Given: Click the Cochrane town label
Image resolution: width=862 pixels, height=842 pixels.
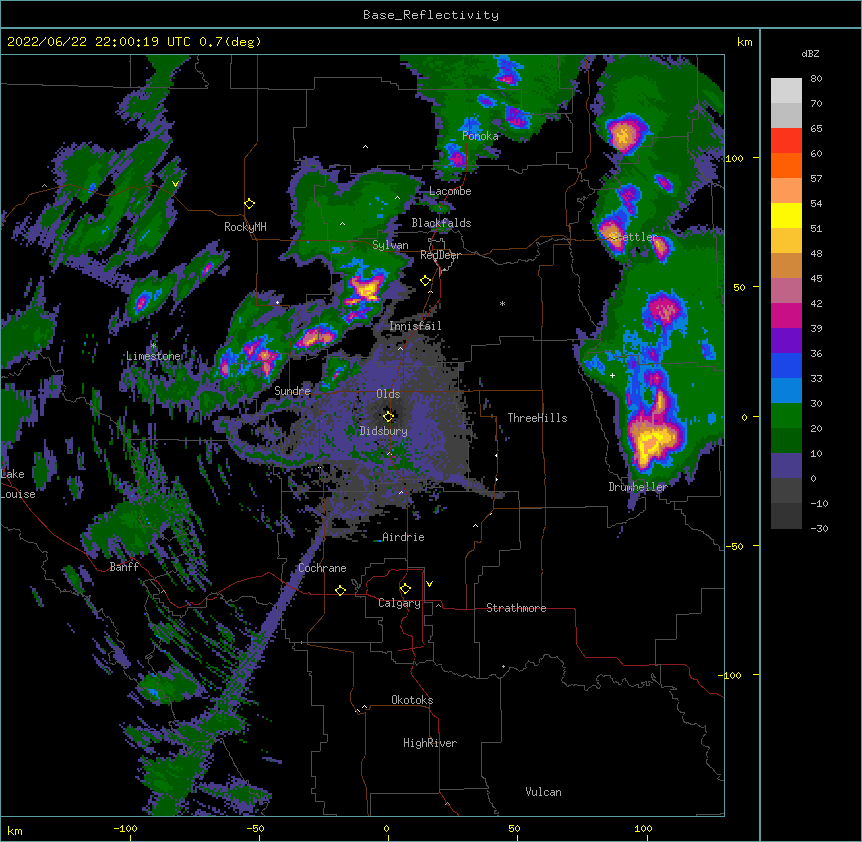Looking at the screenshot, I should pos(322,568).
